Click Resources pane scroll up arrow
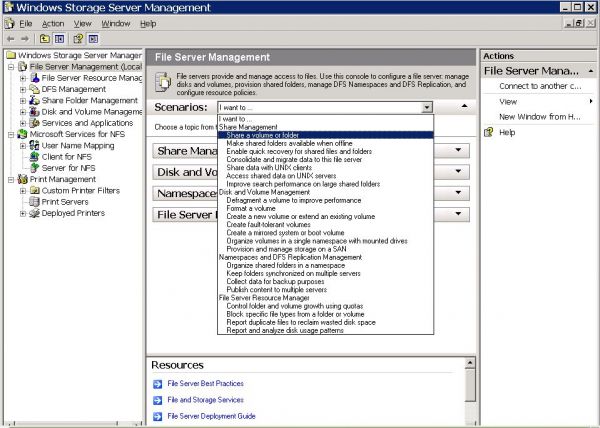 point(470,362)
